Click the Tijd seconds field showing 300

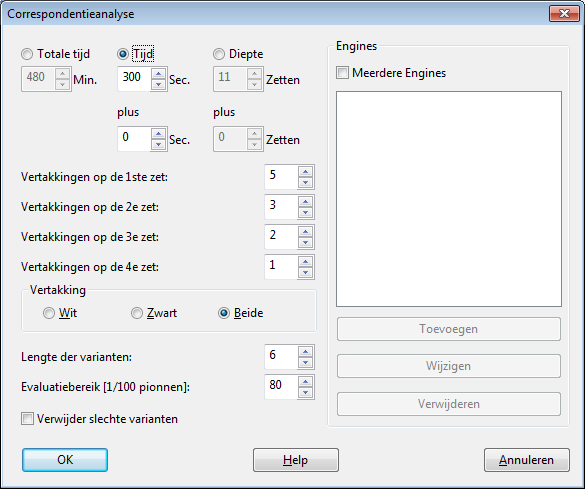(x=134, y=79)
